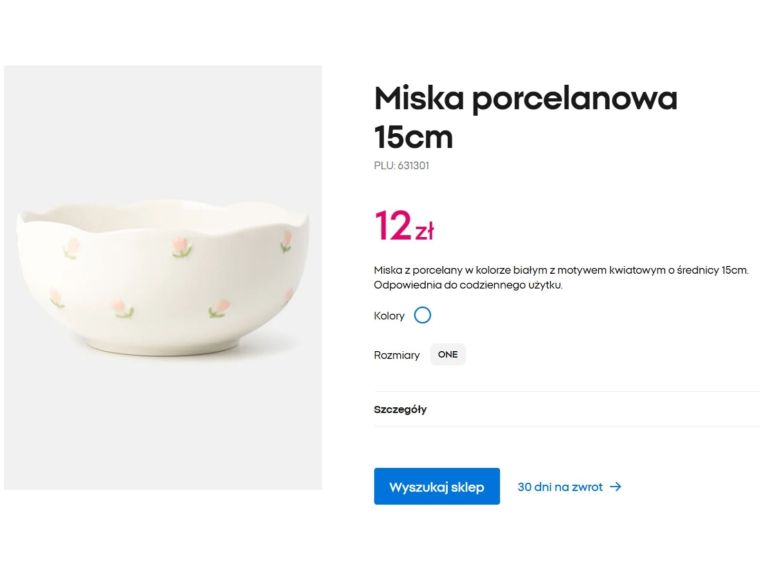Click the 12 zł price
Viewport: 760px width, 570px height.
point(404,227)
